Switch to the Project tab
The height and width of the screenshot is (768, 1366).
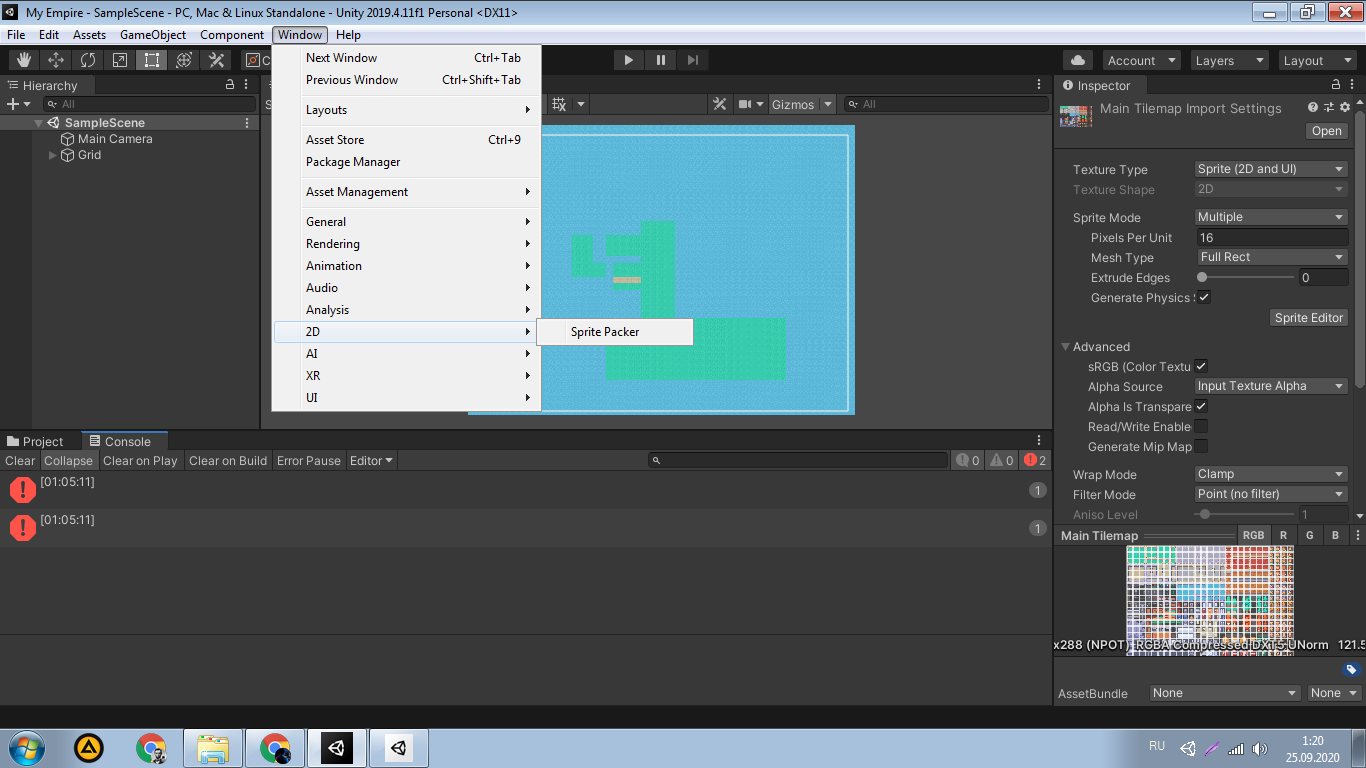[x=35, y=441]
